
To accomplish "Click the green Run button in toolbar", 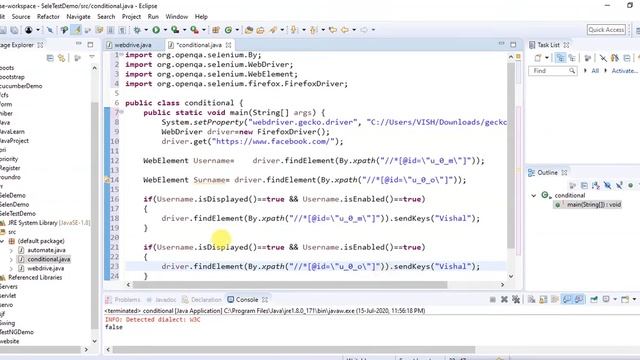I will coord(156,30).
